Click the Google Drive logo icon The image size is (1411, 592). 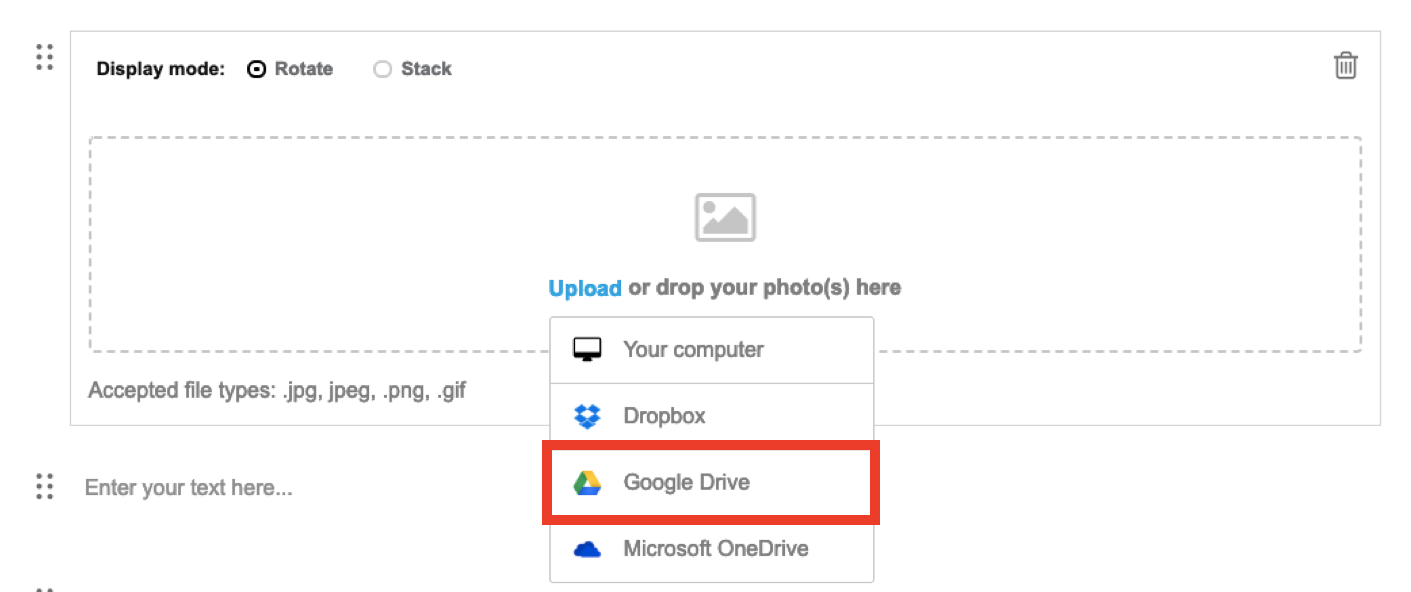[587, 483]
